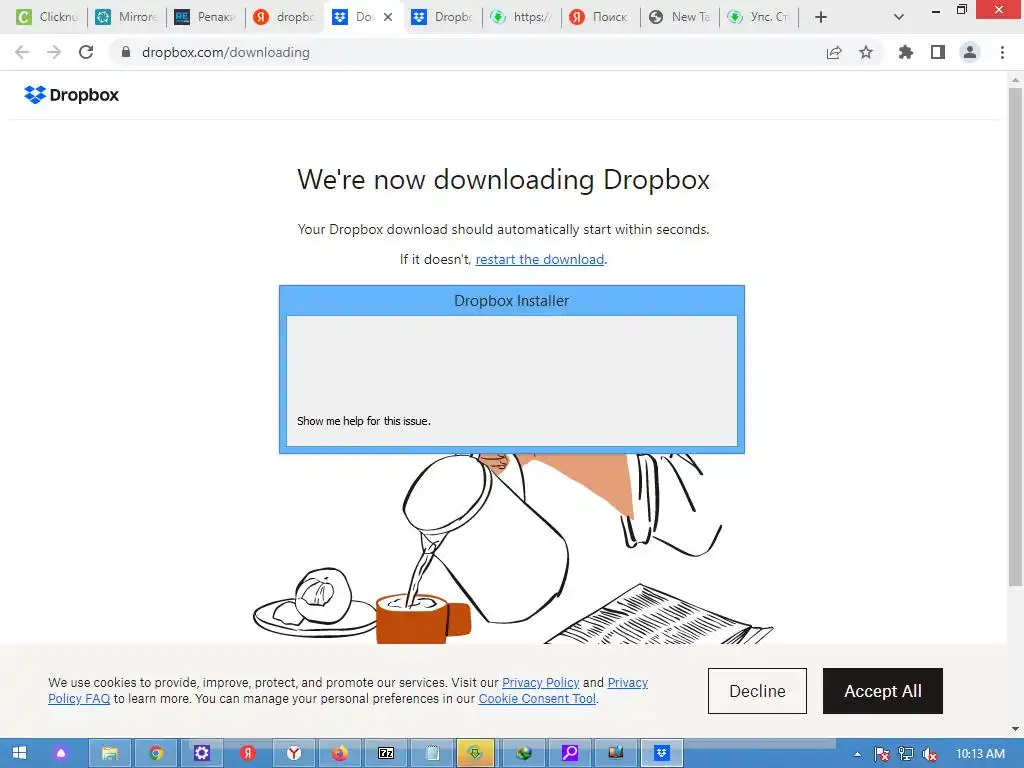Switch to the Clicknu tab
Screen dimensions: 1024x768
pyautogui.click(x=48, y=17)
